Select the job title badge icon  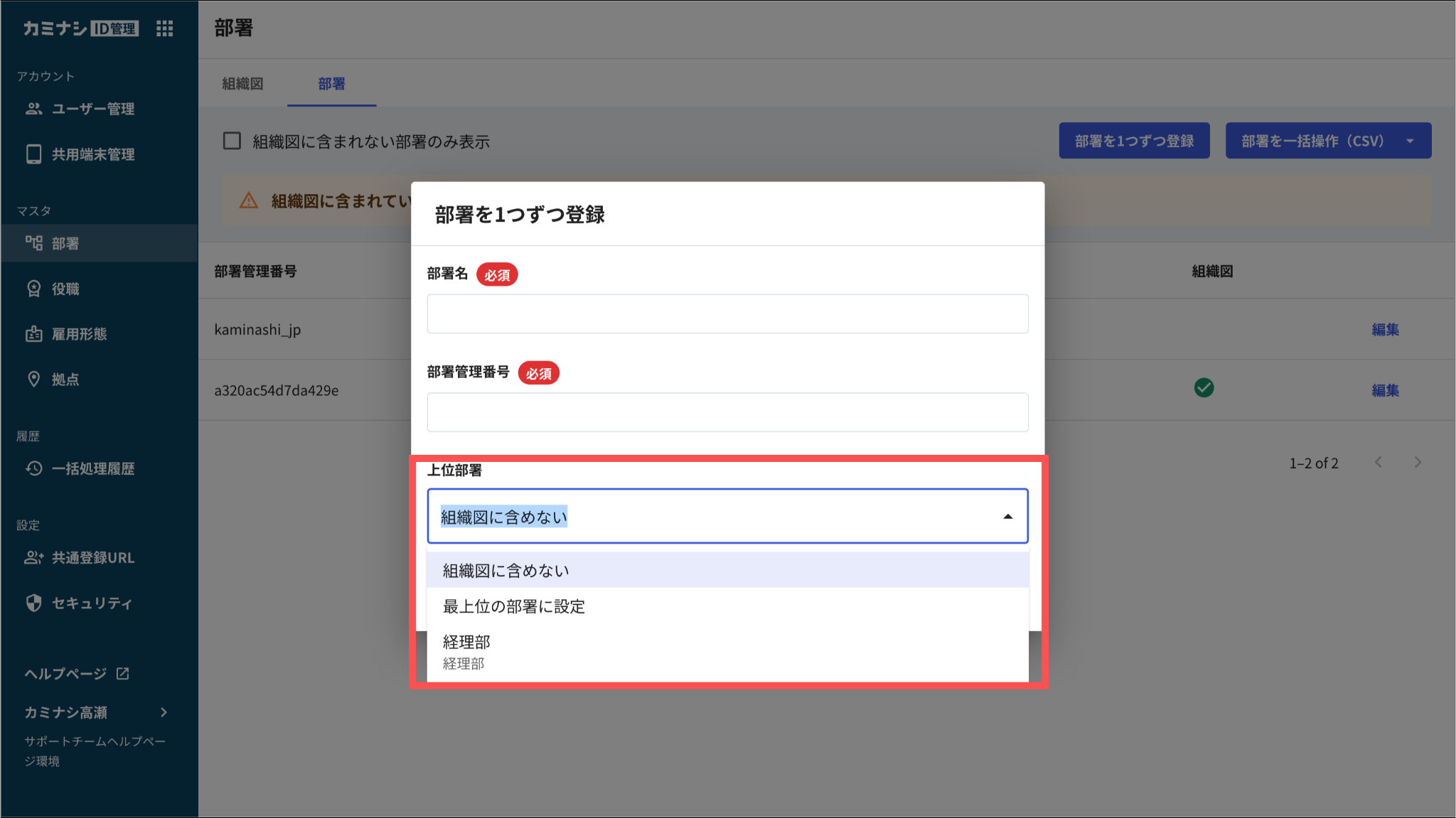33,289
